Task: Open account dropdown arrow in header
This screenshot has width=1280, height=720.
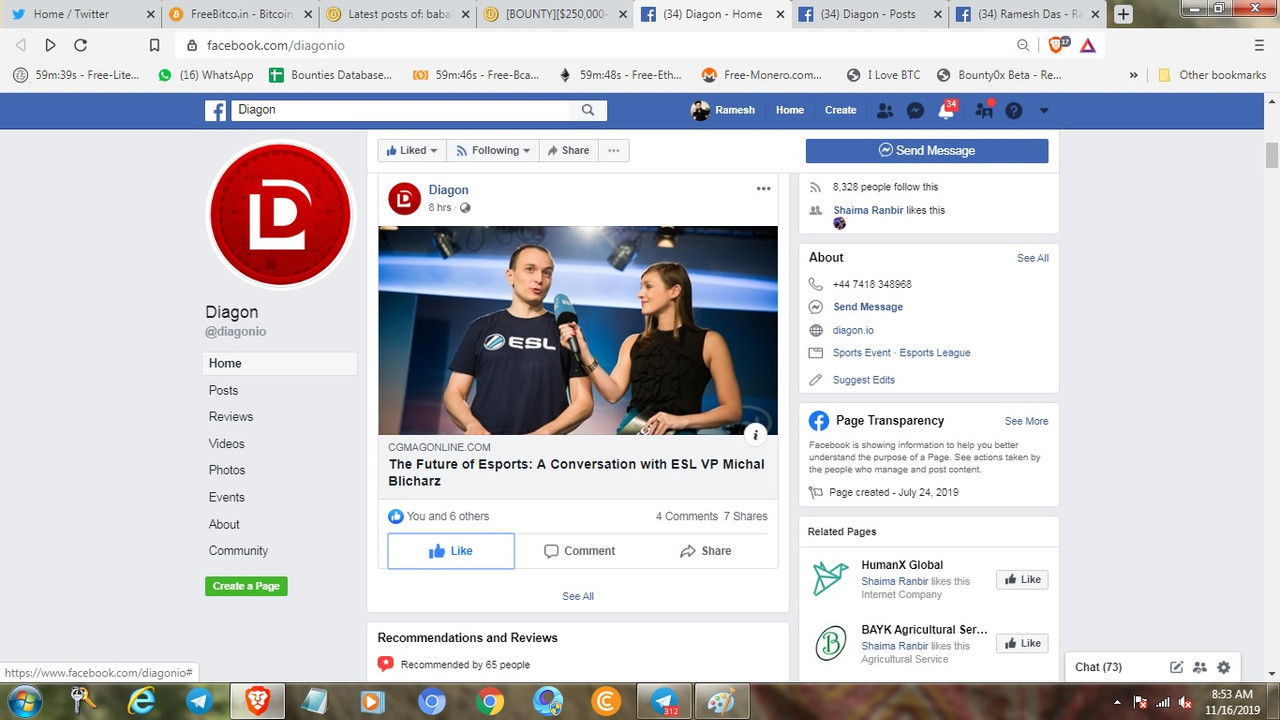Action: (x=1044, y=111)
